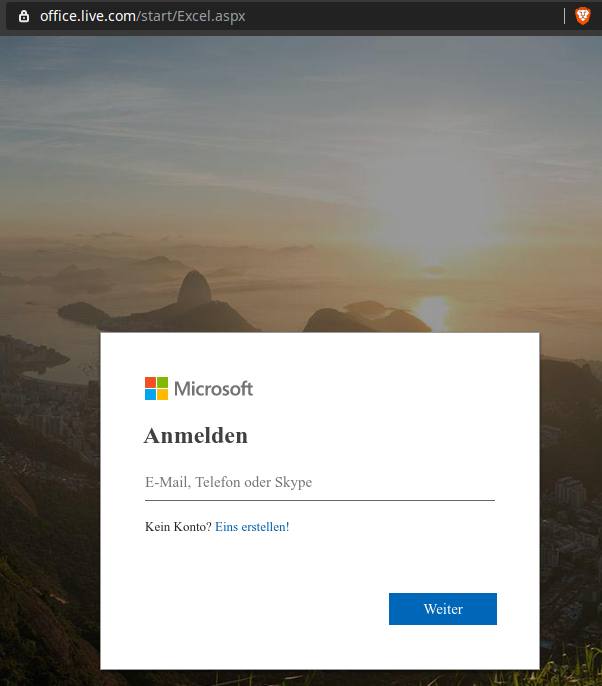
Task: Click the vertical divider beside Brave shield icon
Action: coord(564,16)
